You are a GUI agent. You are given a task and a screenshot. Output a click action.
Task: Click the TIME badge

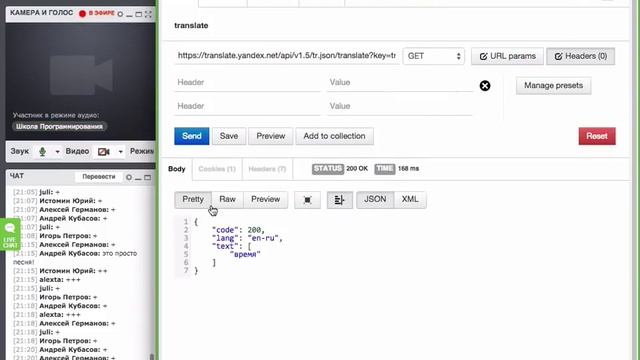(384, 169)
